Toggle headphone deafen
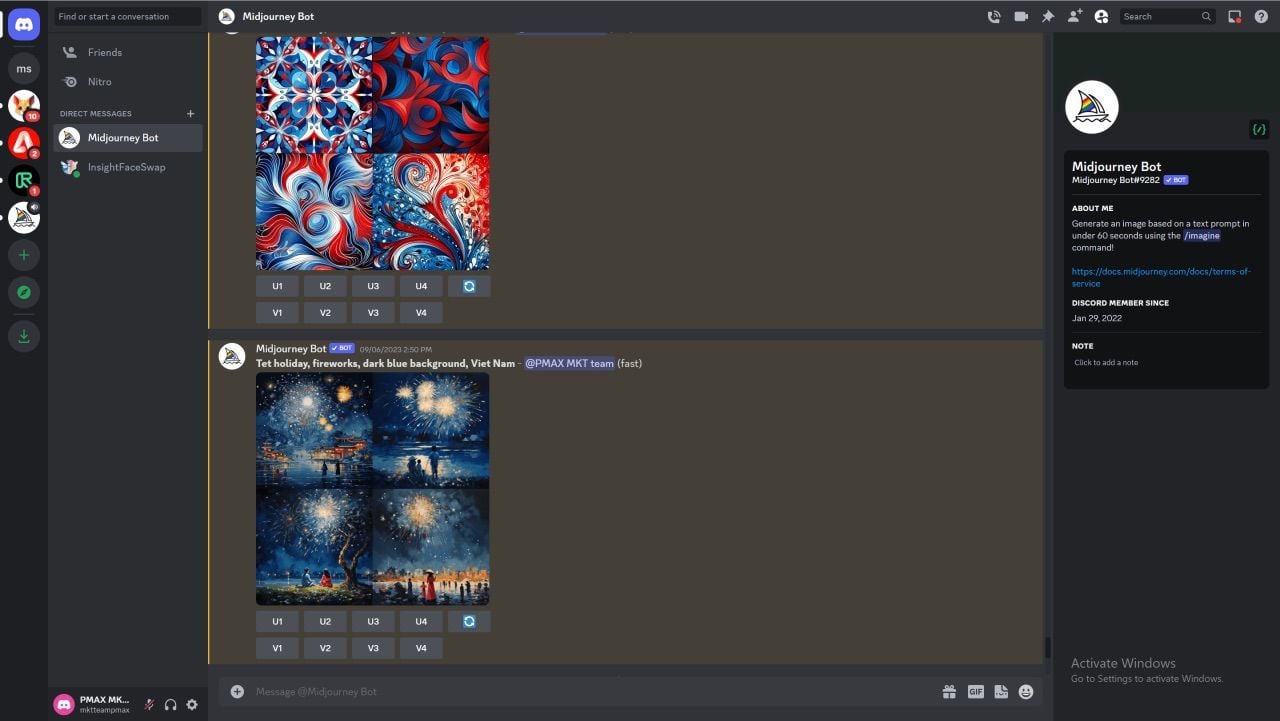 pyautogui.click(x=170, y=704)
